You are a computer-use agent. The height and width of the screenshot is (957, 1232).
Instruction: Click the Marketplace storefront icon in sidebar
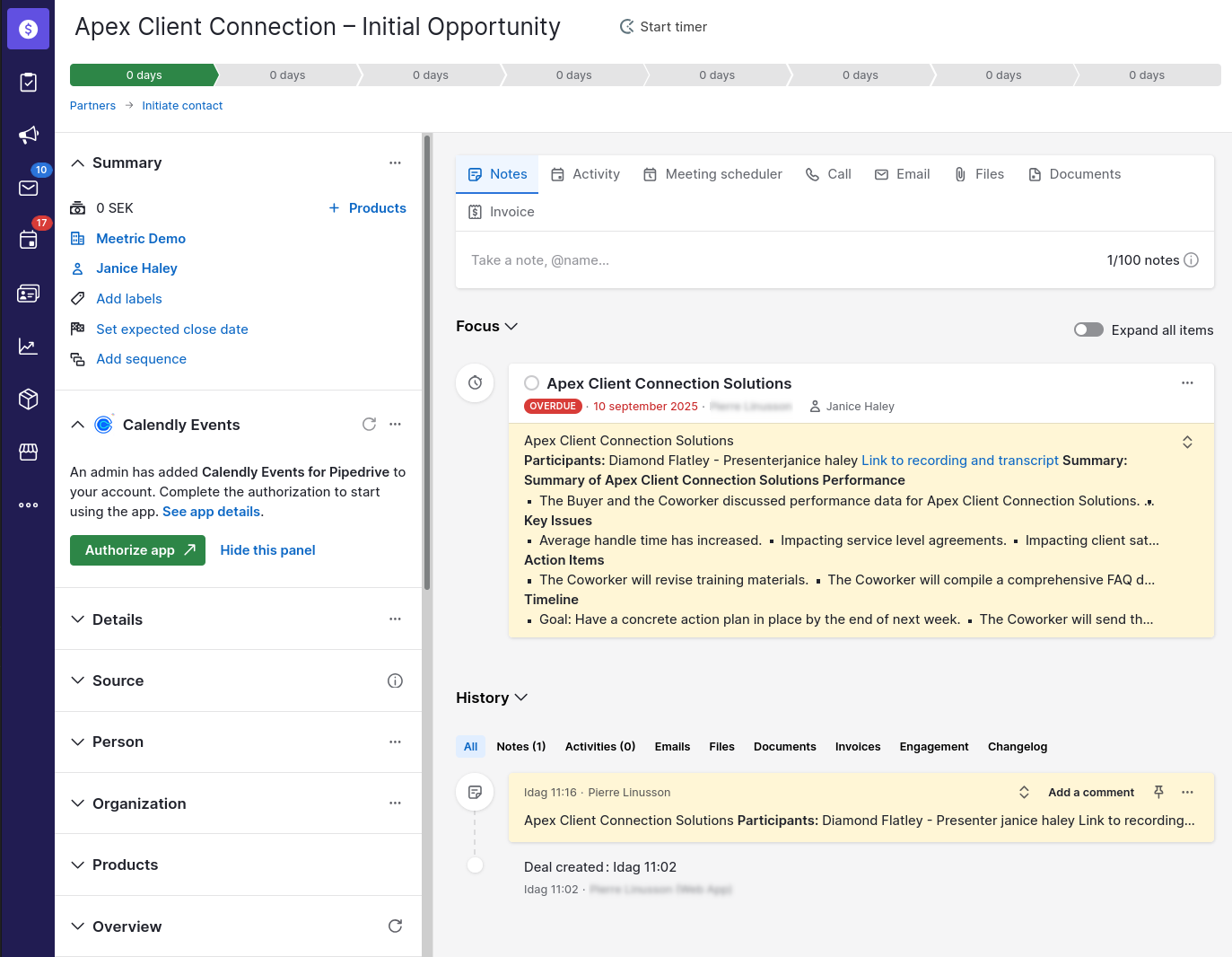[28, 452]
